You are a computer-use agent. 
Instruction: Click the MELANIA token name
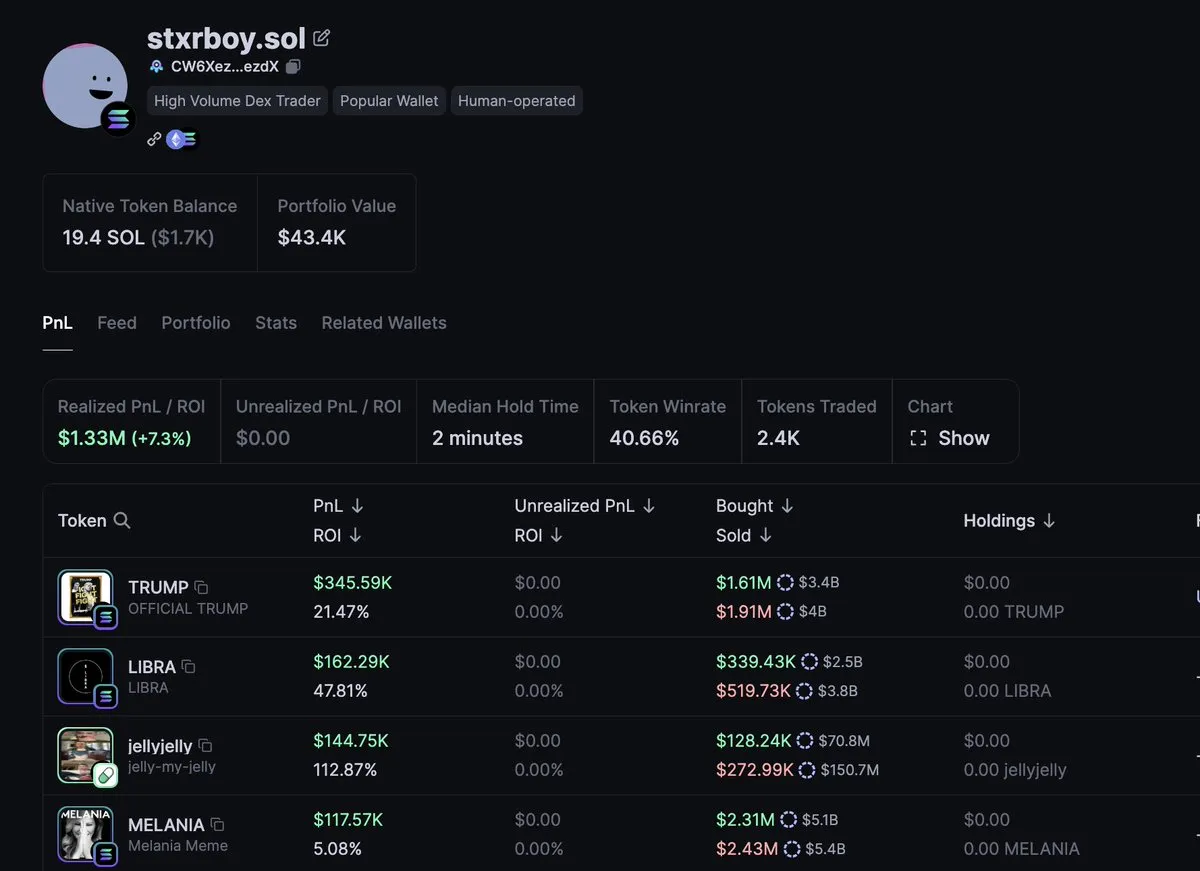(x=166, y=825)
